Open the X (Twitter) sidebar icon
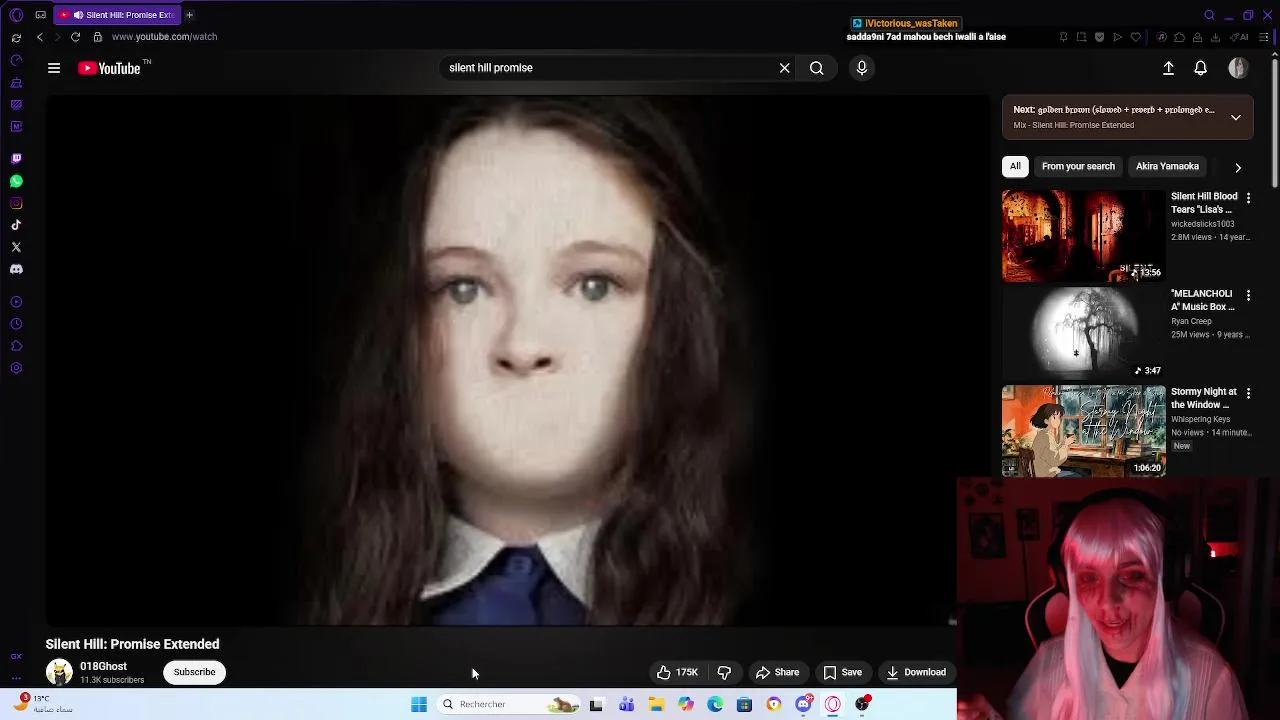 pyautogui.click(x=16, y=247)
